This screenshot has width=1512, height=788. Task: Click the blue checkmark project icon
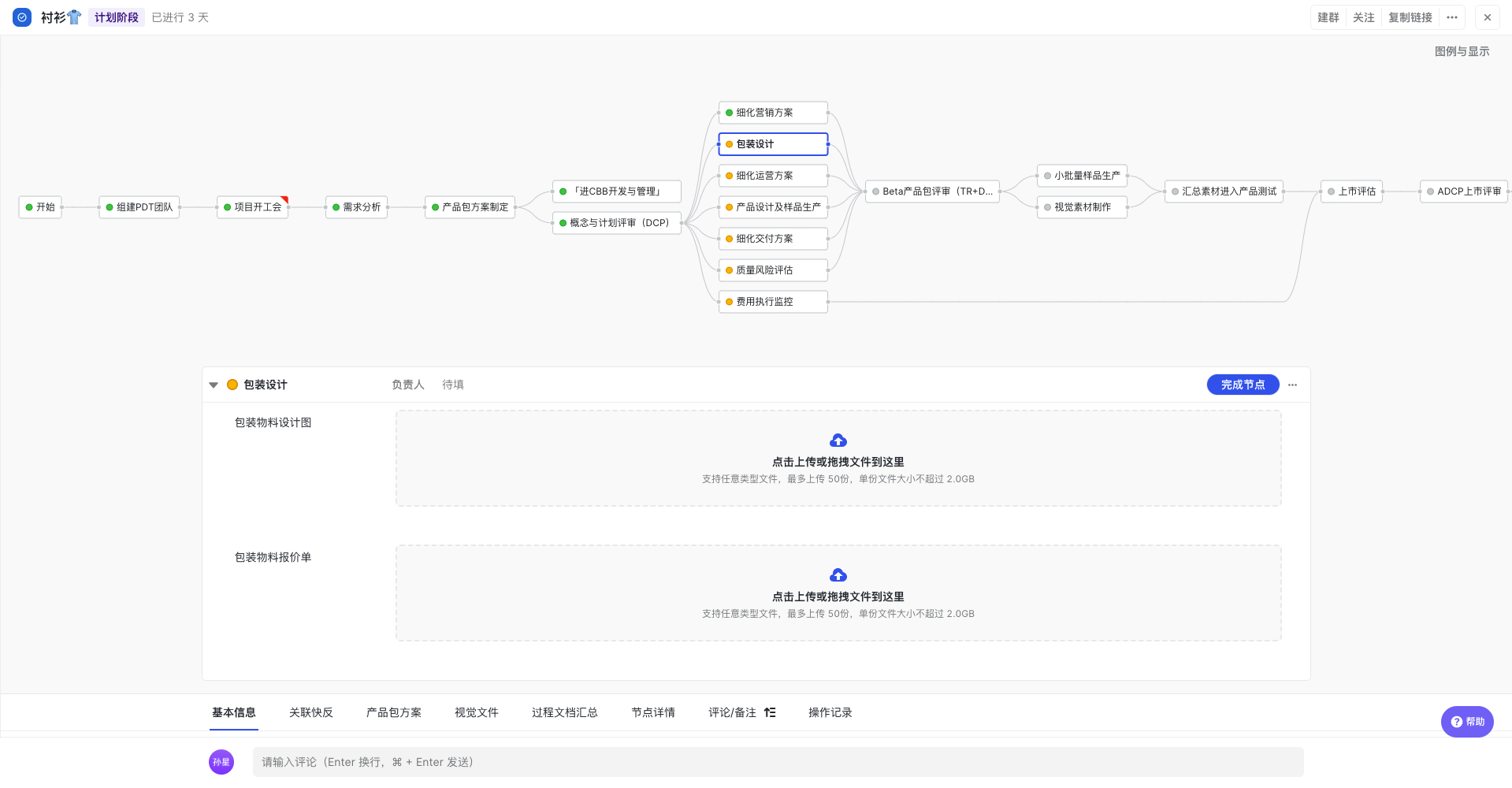tap(22, 17)
